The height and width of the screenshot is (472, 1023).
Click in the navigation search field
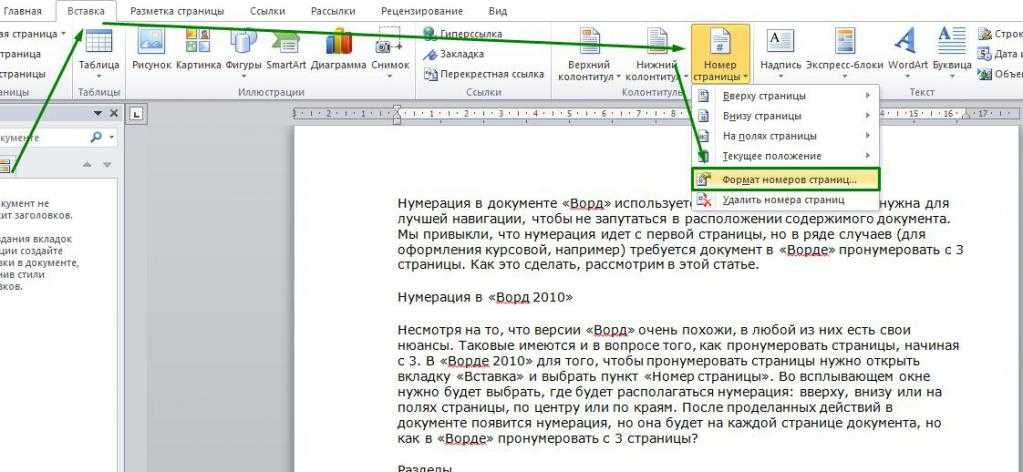pos(44,138)
